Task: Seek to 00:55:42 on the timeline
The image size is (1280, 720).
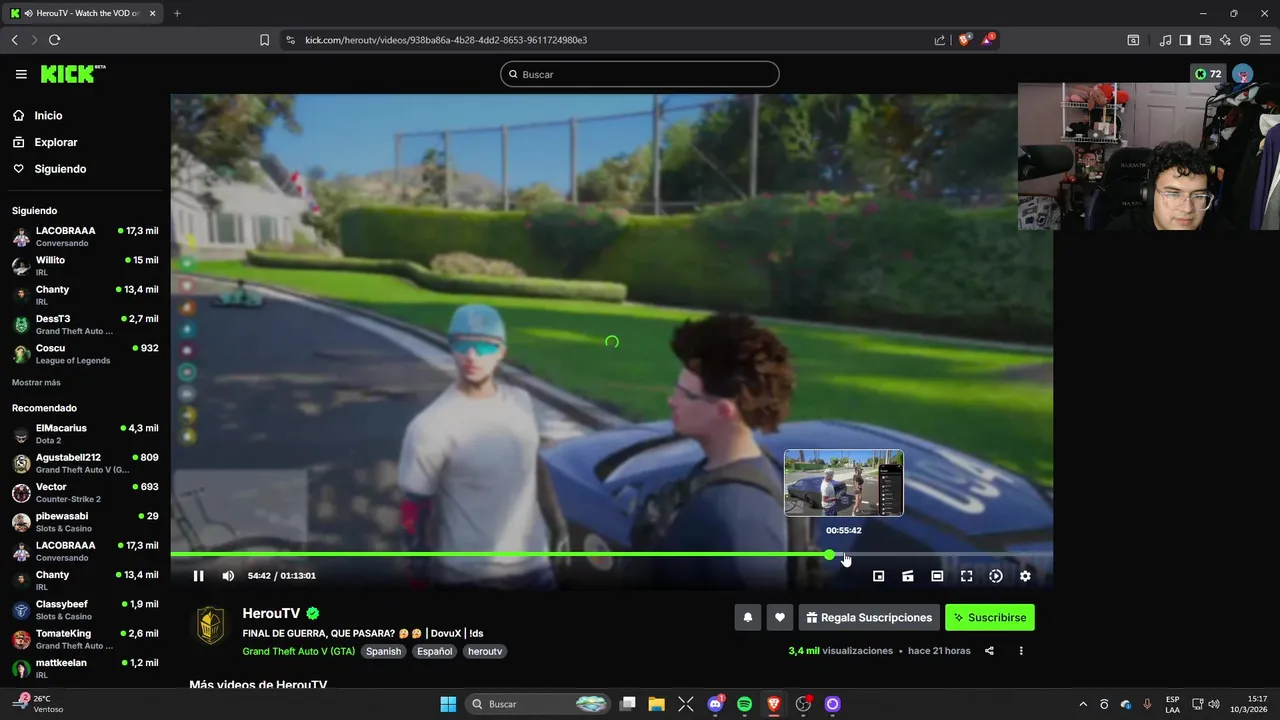Action: pos(844,554)
